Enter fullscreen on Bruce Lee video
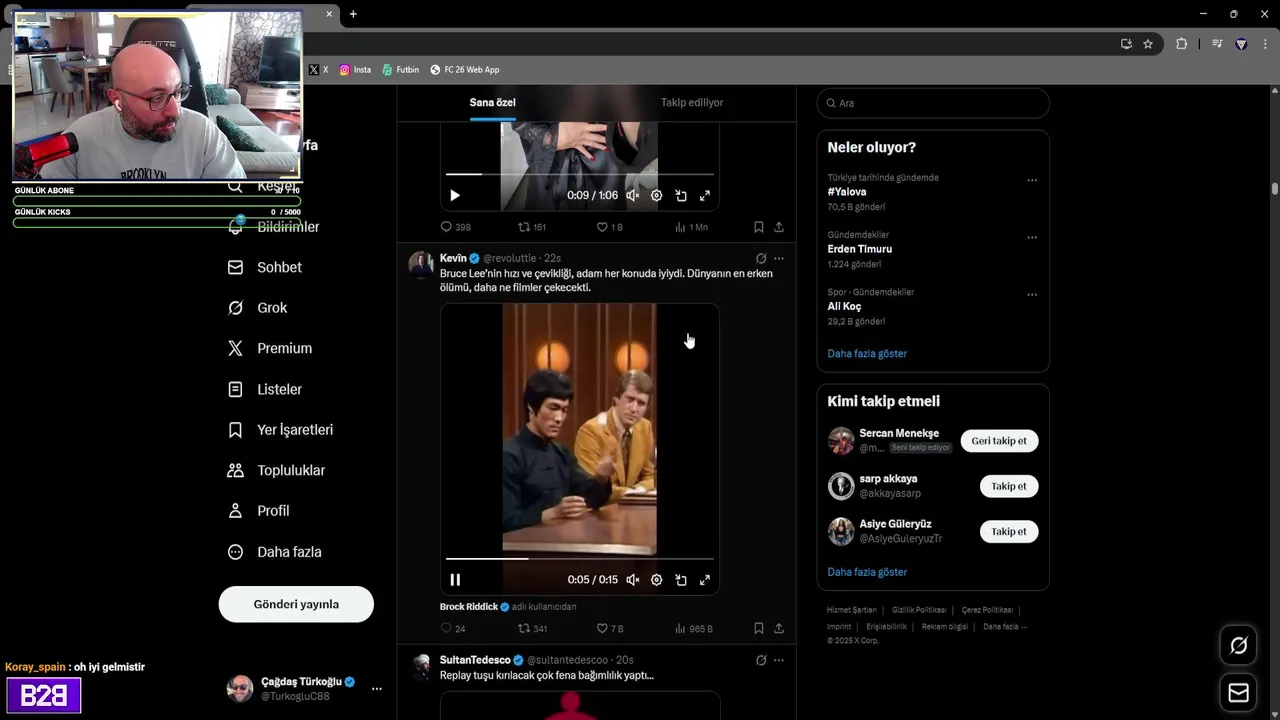1280x720 pixels. pyautogui.click(x=705, y=580)
